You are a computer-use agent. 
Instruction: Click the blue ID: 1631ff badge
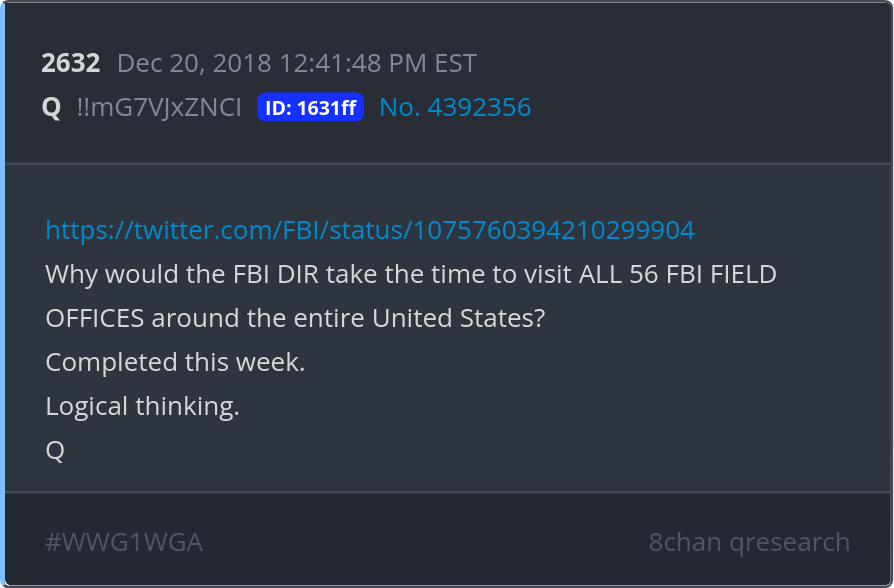point(310,108)
